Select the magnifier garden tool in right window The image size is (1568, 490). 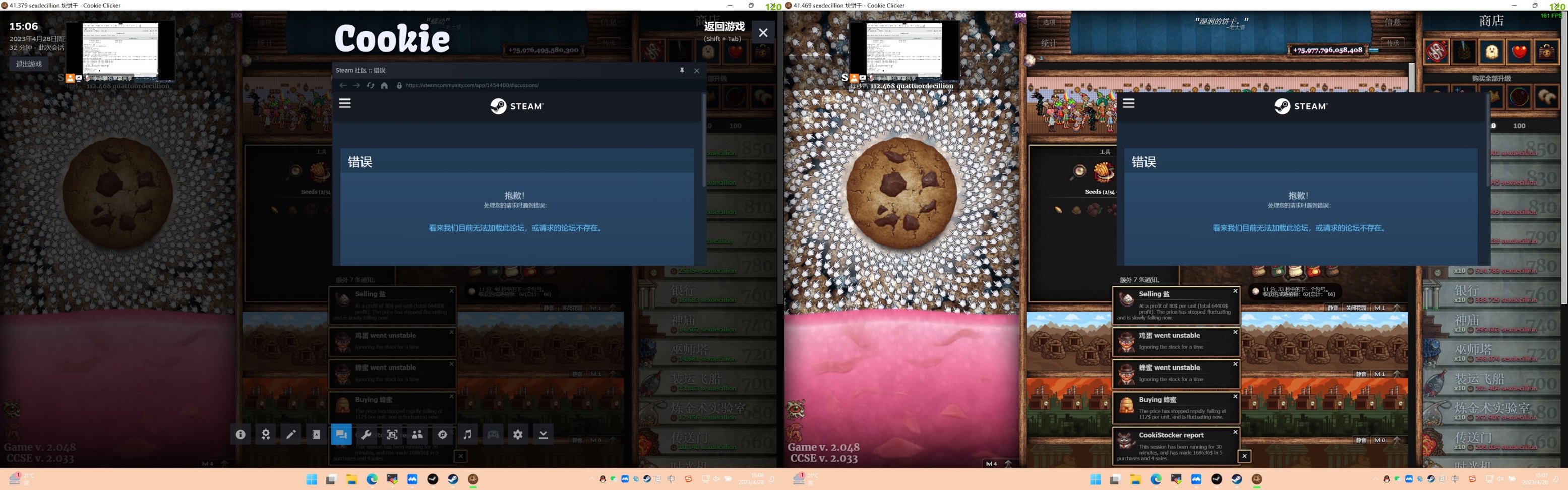coord(1078,173)
